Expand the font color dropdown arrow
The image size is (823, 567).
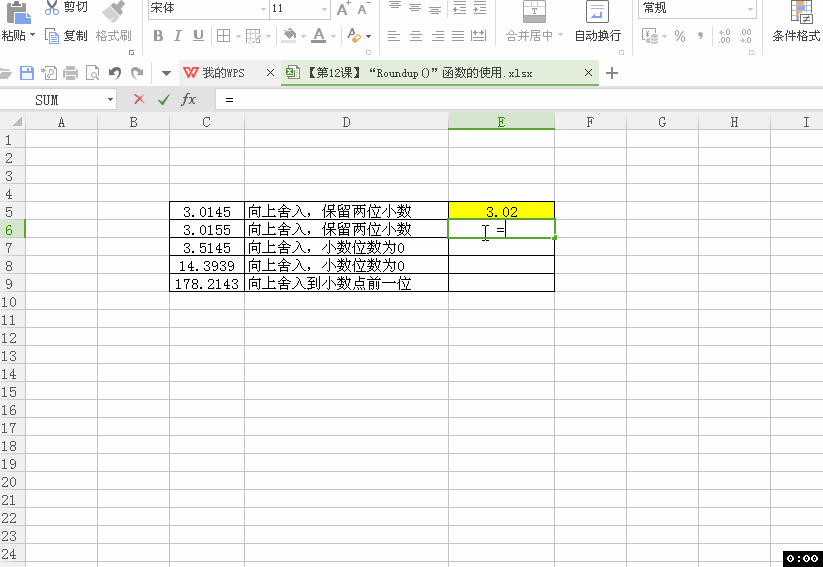[333, 36]
